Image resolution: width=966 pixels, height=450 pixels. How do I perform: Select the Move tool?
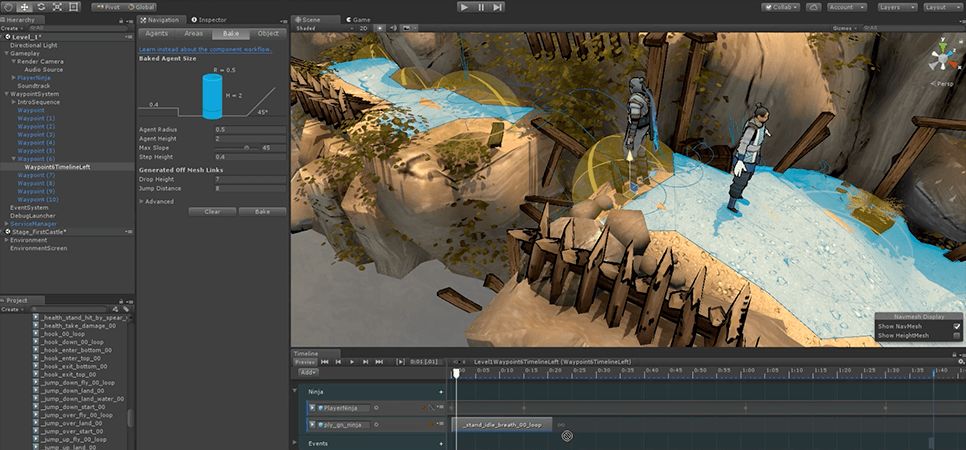tap(24, 6)
